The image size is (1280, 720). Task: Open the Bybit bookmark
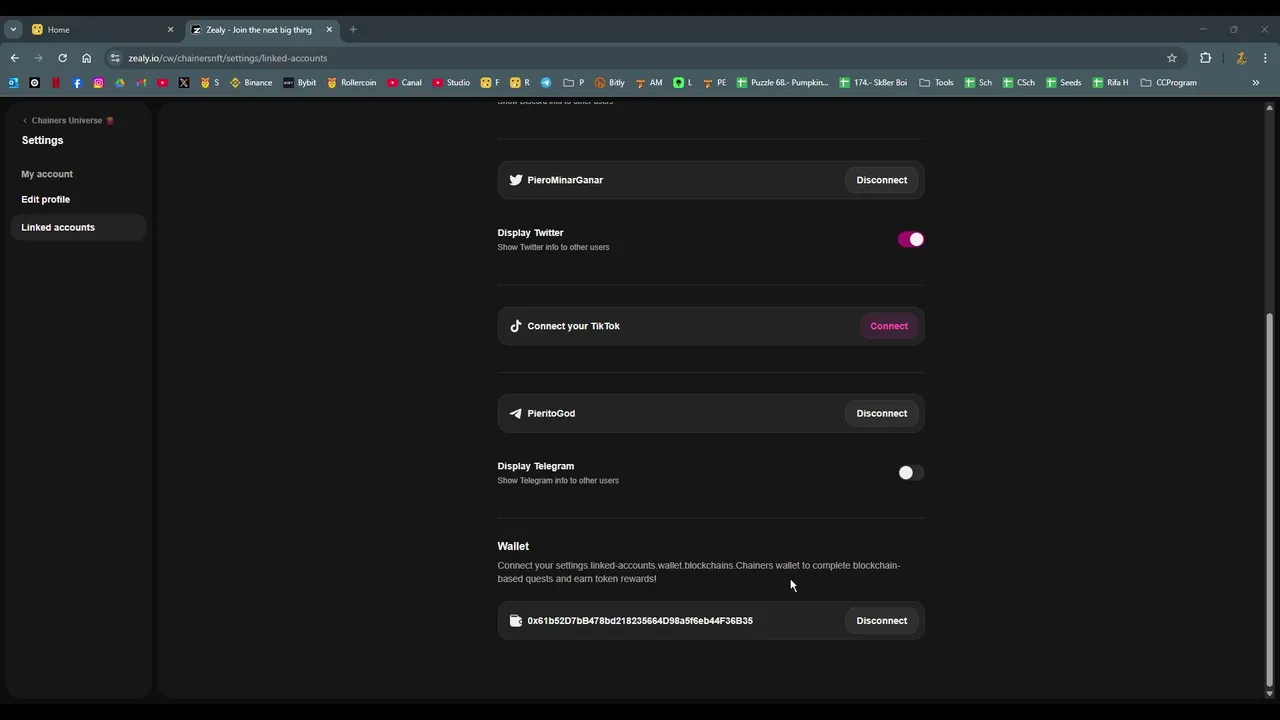click(x=299, y=83)
